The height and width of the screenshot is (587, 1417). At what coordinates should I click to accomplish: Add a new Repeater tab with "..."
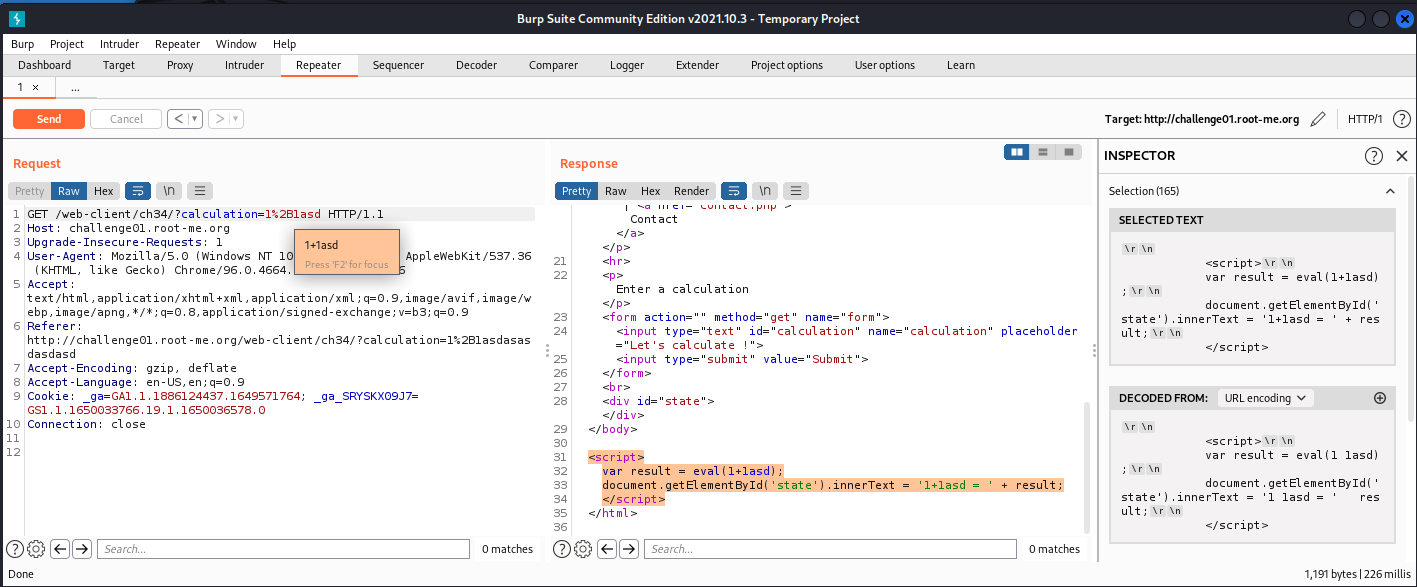75,88
